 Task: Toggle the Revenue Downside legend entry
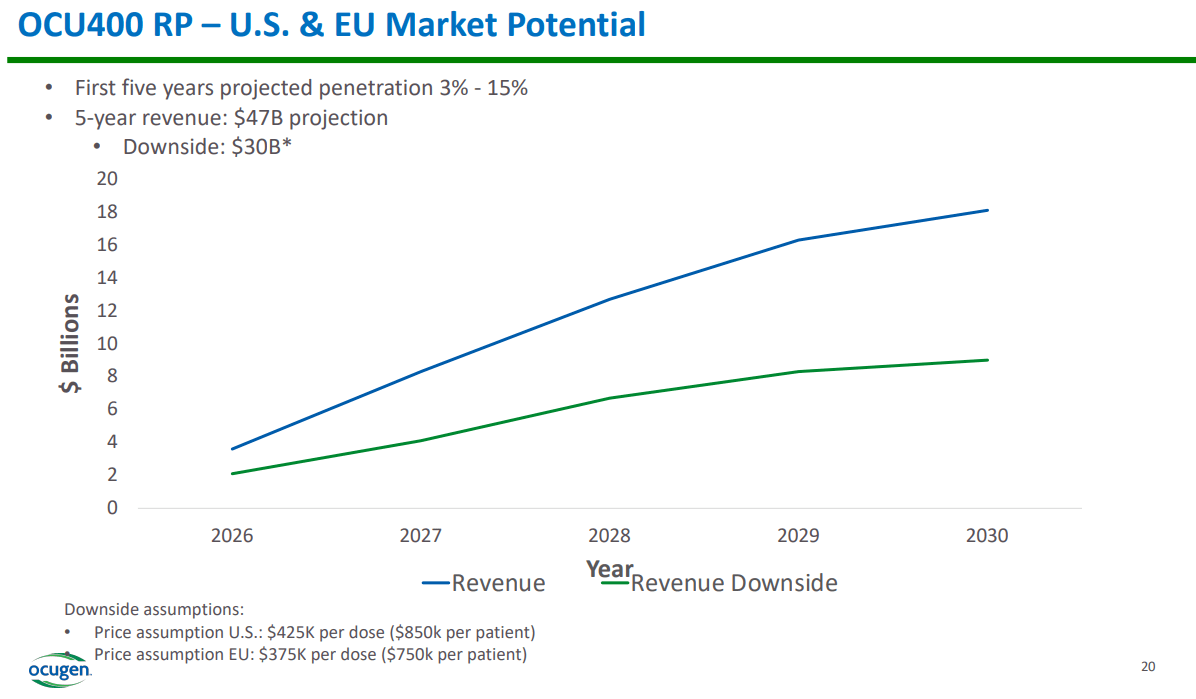tap(737, 582)
